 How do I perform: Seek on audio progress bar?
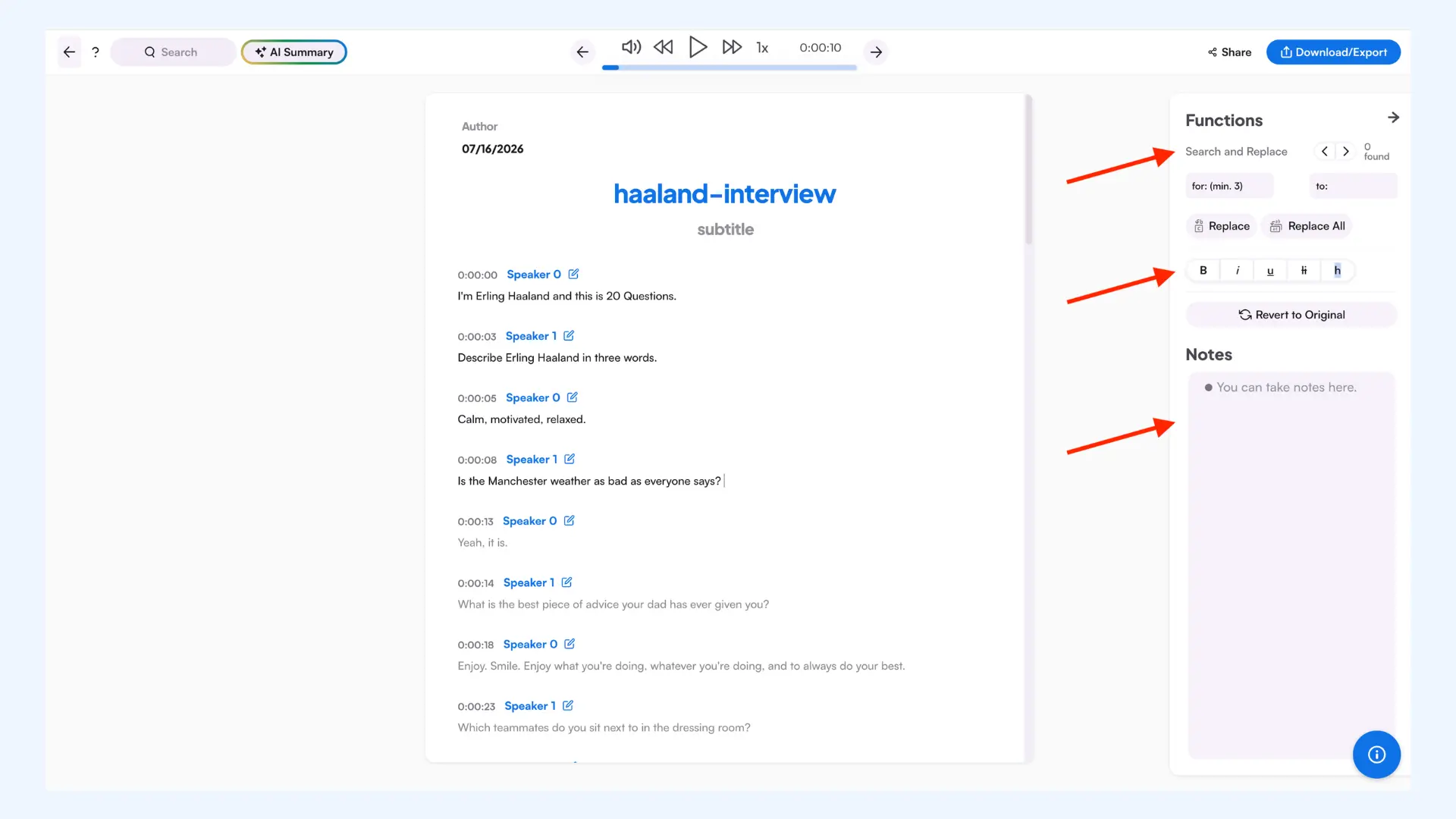pyautogui.click(x=730, y=67)
